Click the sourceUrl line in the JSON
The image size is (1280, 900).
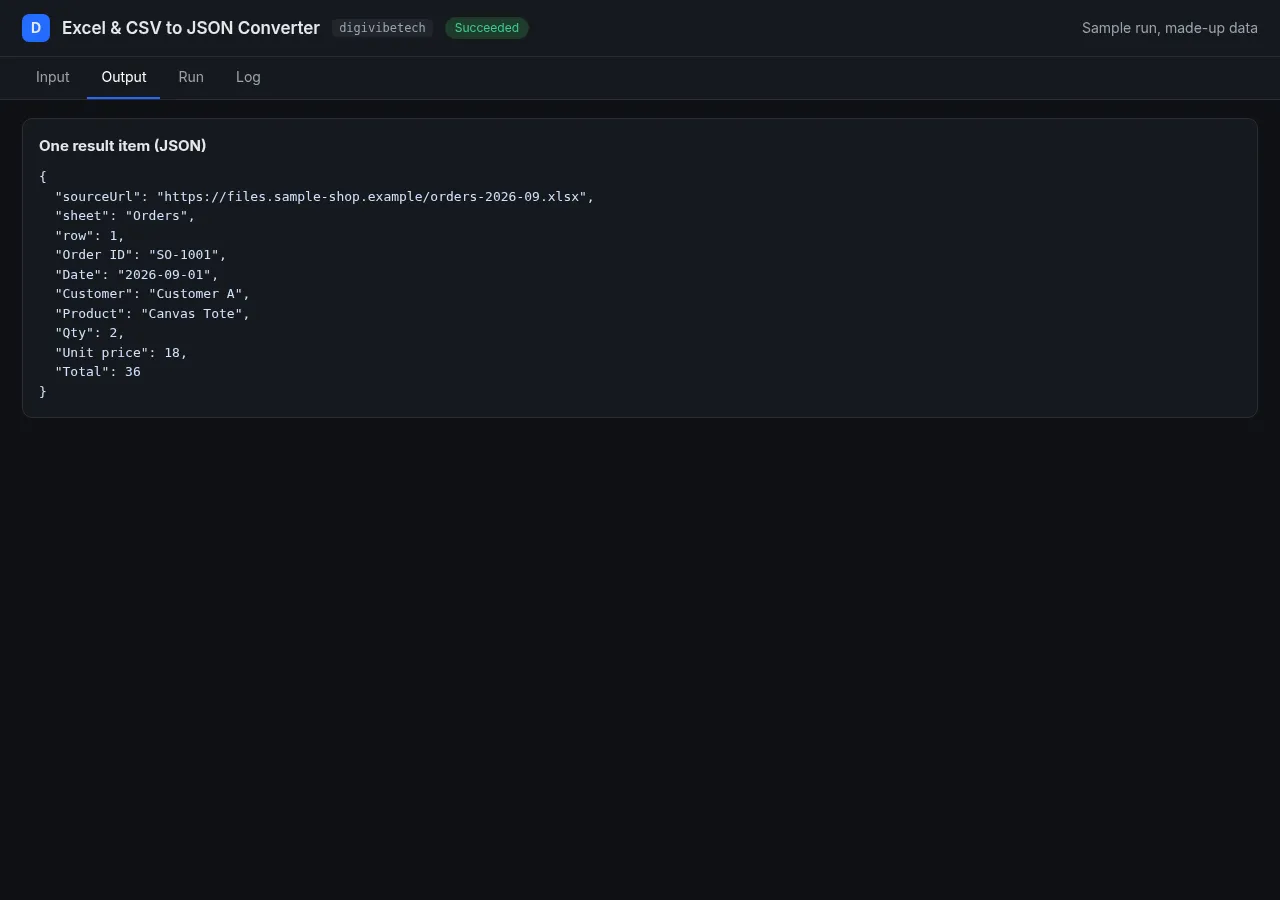[325, 196]
